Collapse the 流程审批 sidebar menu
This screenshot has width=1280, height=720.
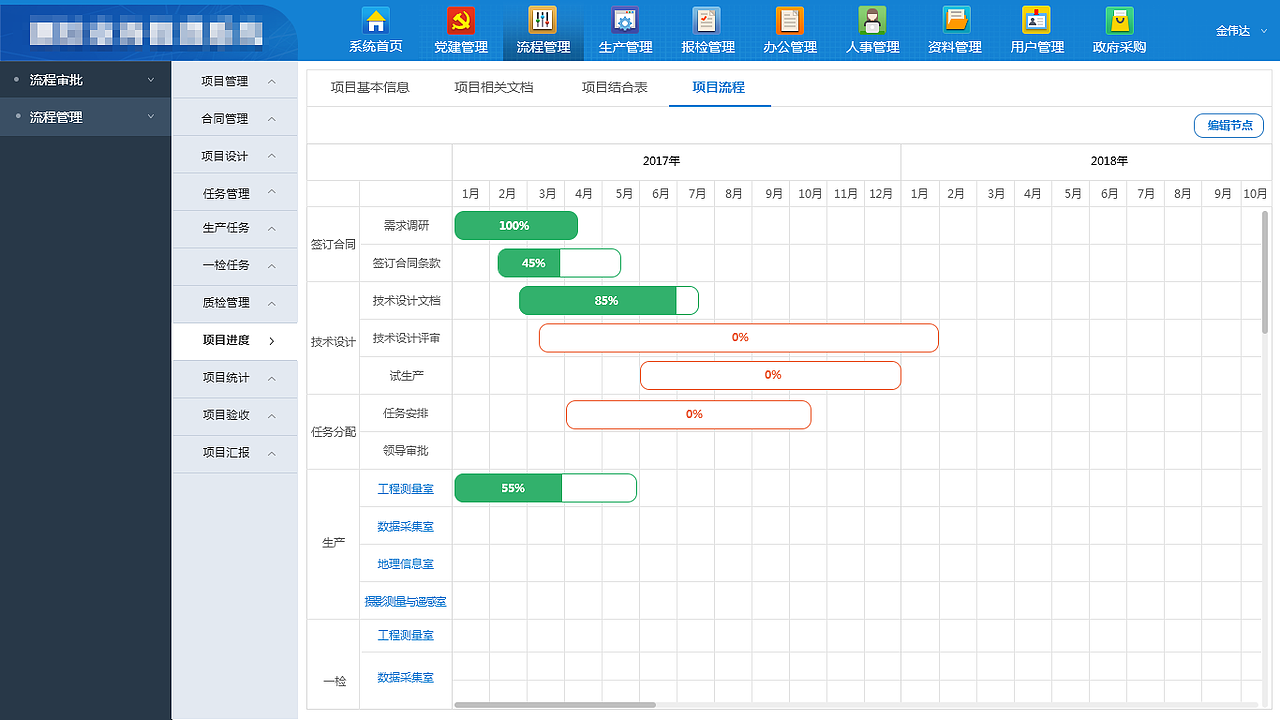click(85, 79)
